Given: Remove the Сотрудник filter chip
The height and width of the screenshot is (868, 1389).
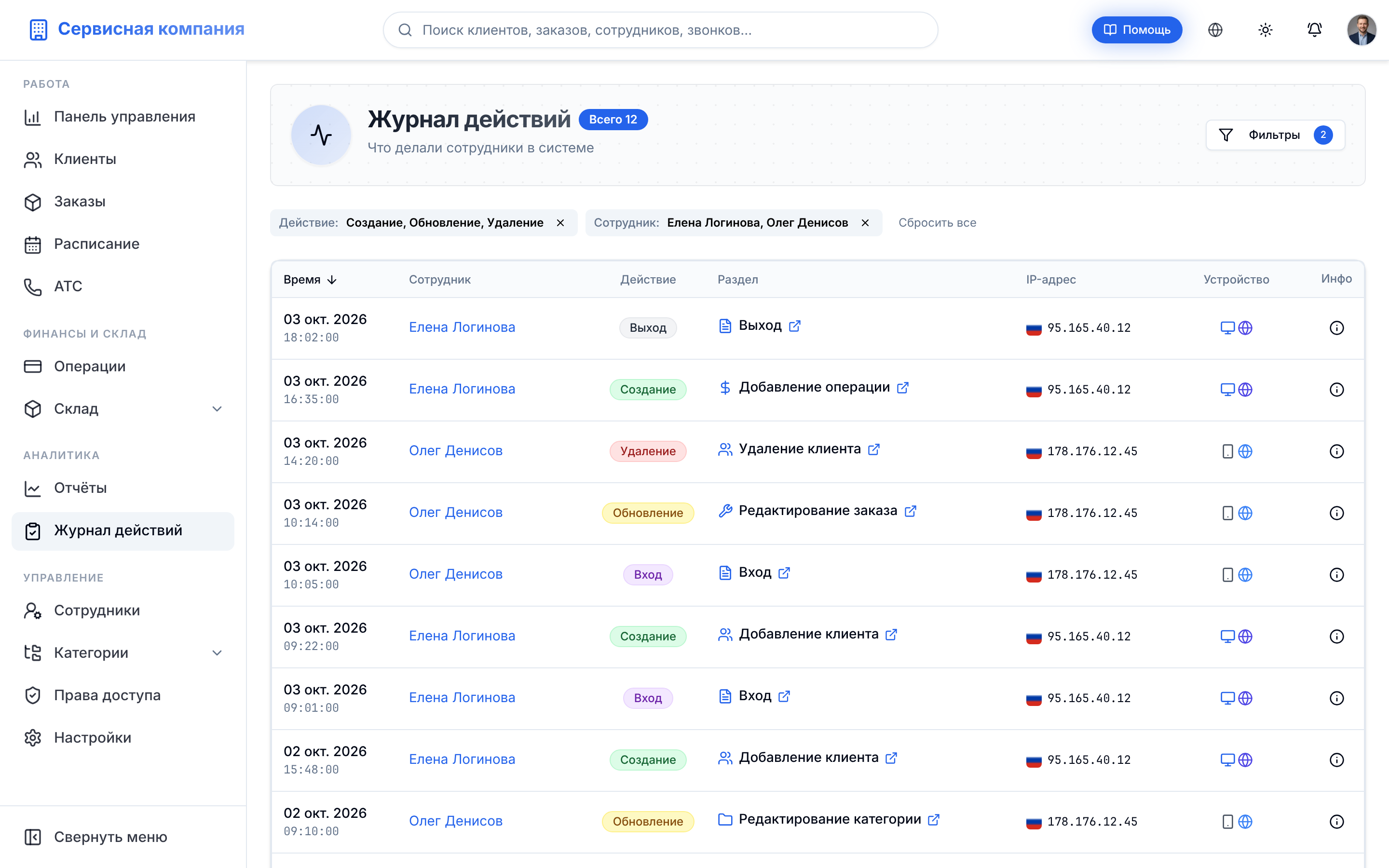Looking at the screenshot, I should pyautogui.click(x=865, y=223).
